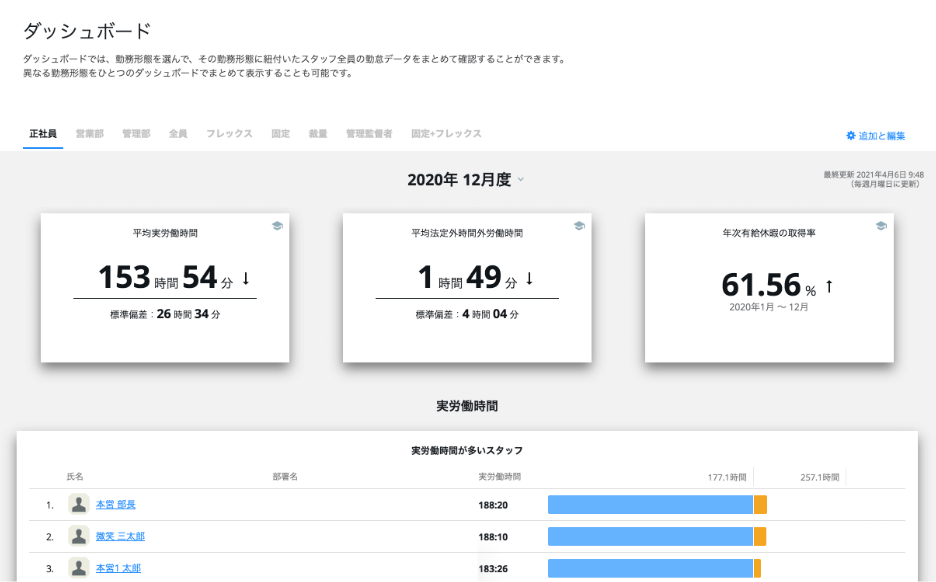Click the avatar icon of the rank 3 staff

point(78,568)
